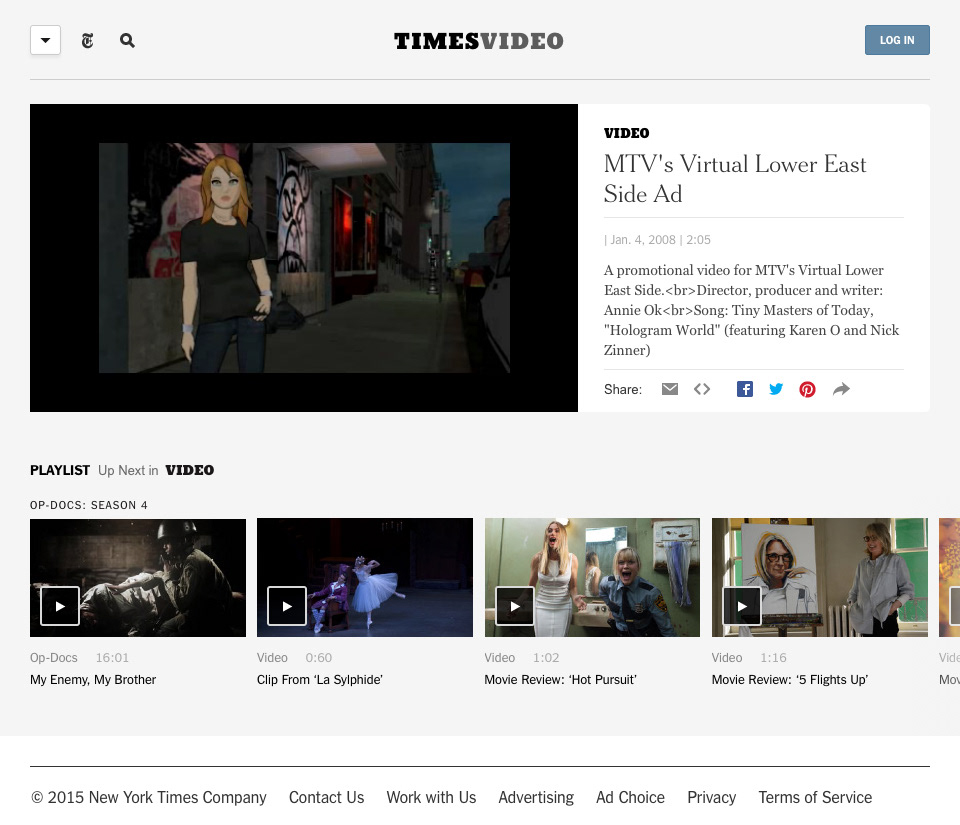Image resolution: width=960 pixels, height=825 pixels.
Task: Open the 'La Sylphide' ballet thumbnail
Action: [365, 578]
